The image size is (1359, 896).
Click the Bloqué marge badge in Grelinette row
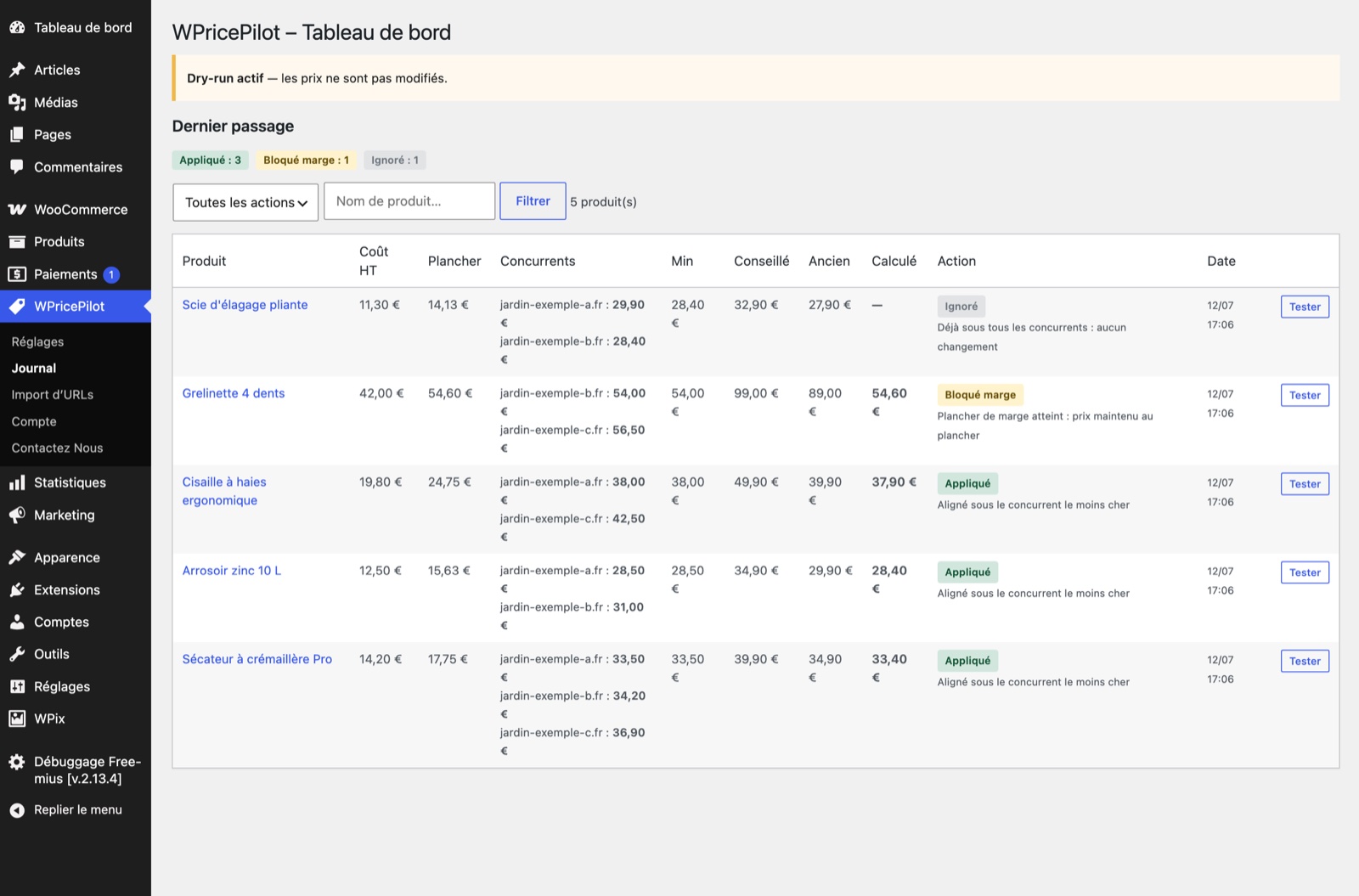980,395
